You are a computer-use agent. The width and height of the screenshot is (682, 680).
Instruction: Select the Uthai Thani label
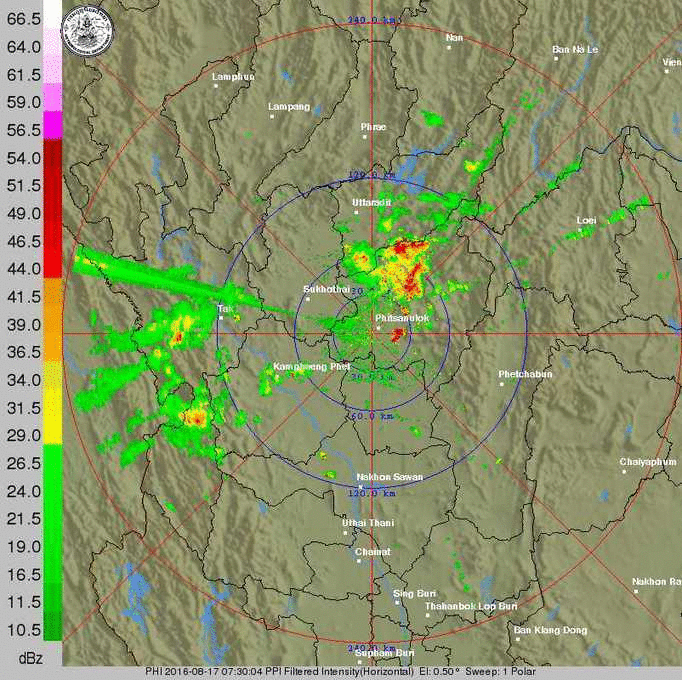[368, 523]
